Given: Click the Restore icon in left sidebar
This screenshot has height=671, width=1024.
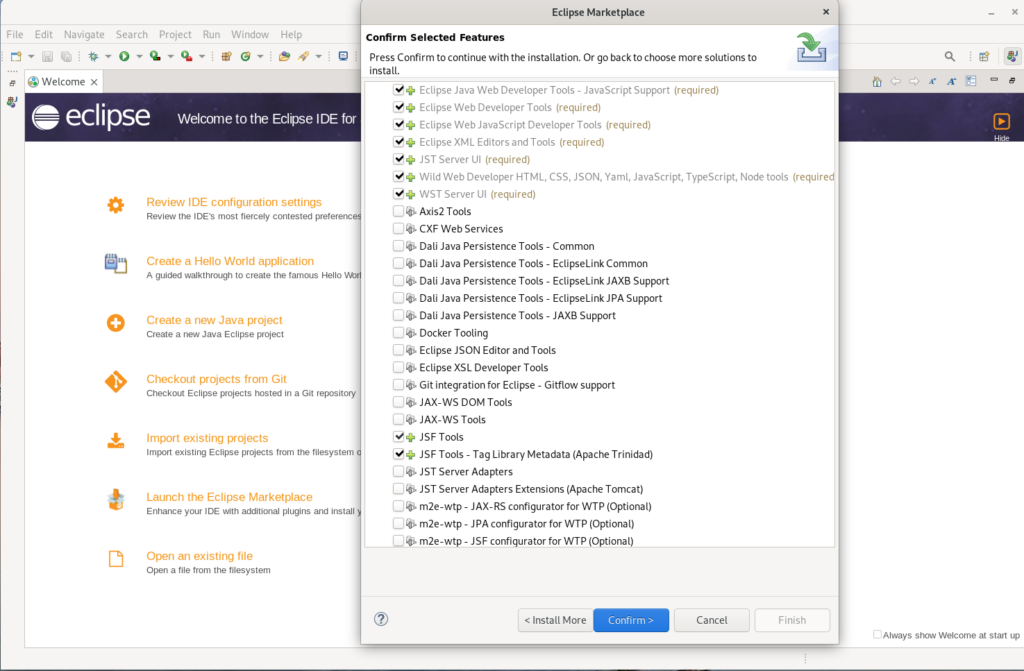Looking at the screenshot, I should pyautogui.click(x=12, y=84).
